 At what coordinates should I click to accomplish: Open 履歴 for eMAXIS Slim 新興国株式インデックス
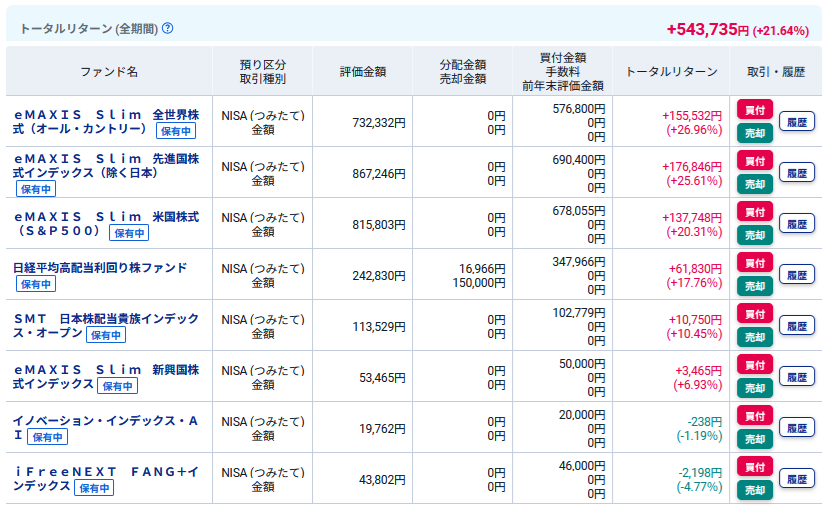[x=797, y=377]
